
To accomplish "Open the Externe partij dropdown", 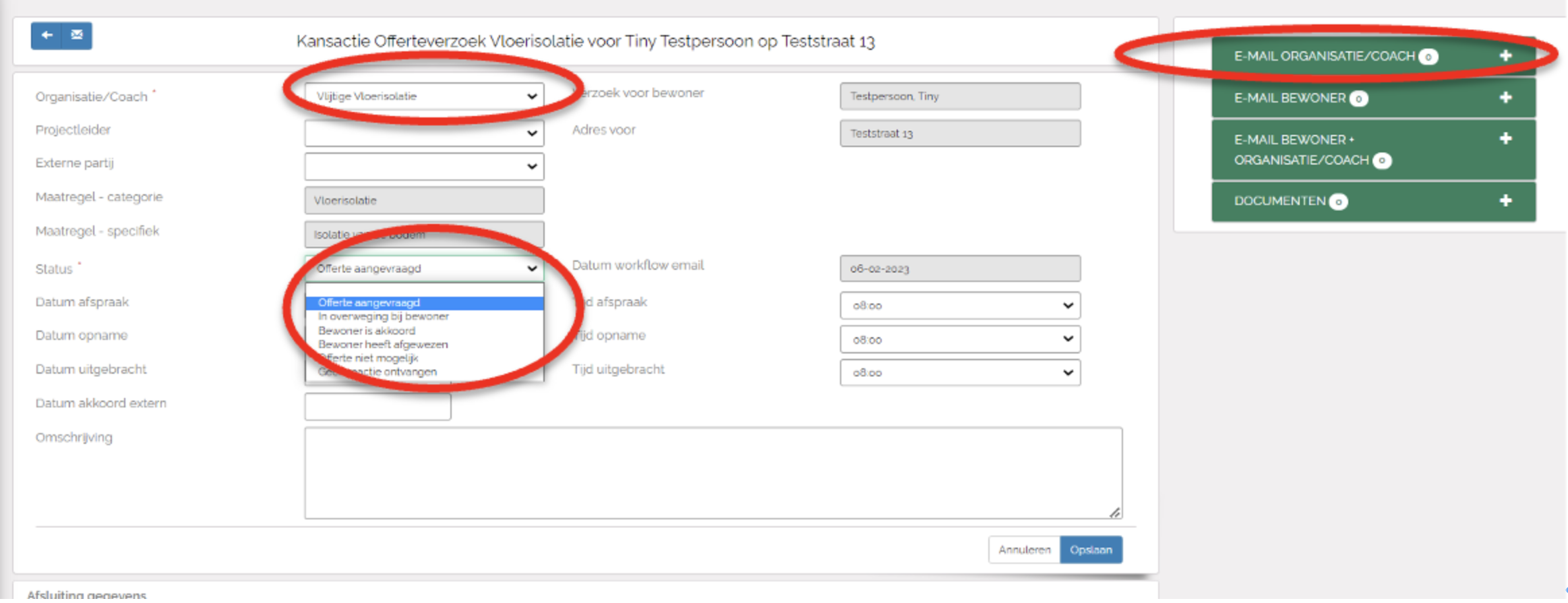I will (x=424, y=167).
